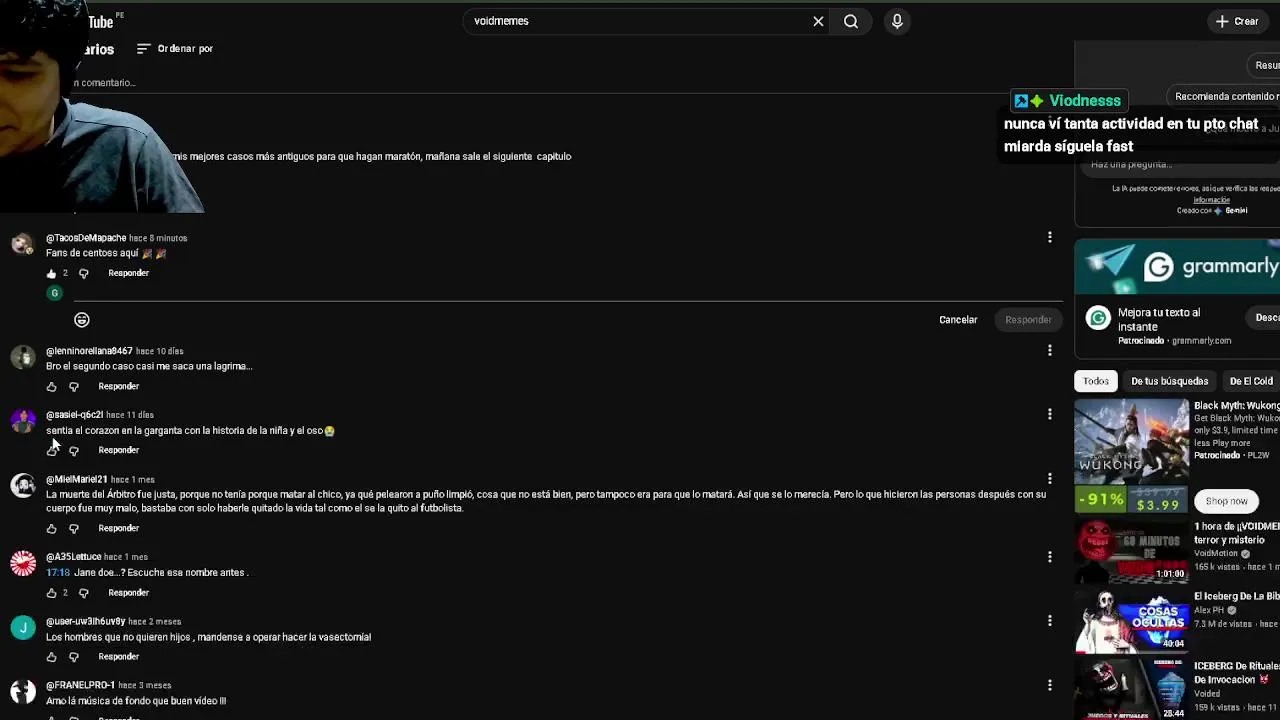Open options menu for @lenninorellana8467 comment

click(1049, 350)
